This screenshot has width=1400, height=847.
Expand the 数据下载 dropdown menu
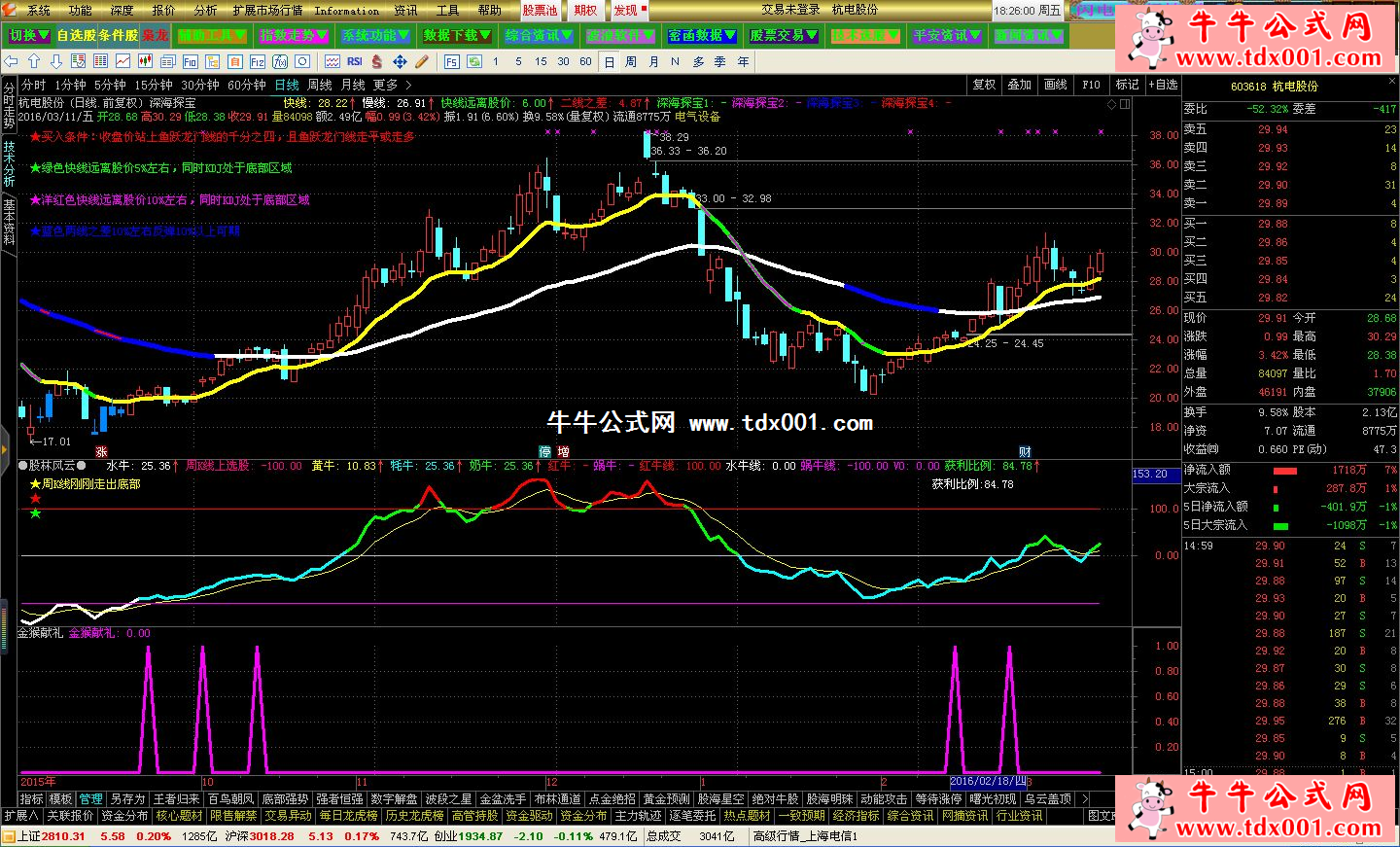point(457,36)
